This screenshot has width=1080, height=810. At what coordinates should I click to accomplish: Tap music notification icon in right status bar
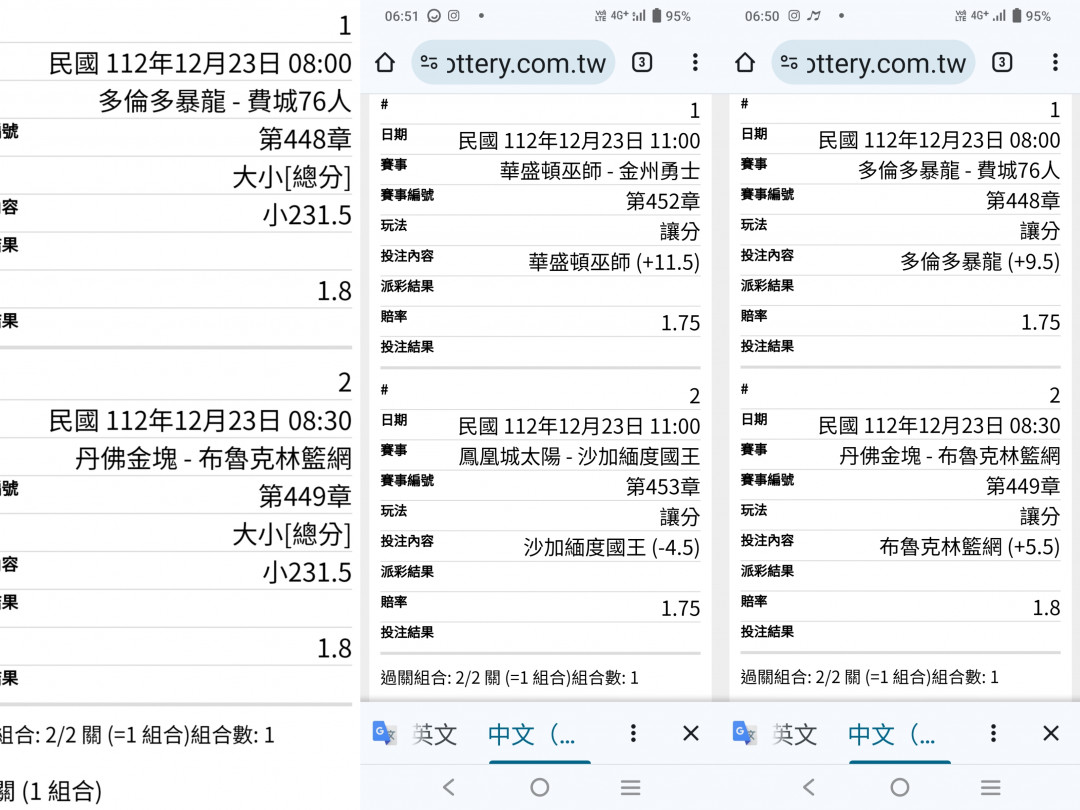click(x=814, y=15)
